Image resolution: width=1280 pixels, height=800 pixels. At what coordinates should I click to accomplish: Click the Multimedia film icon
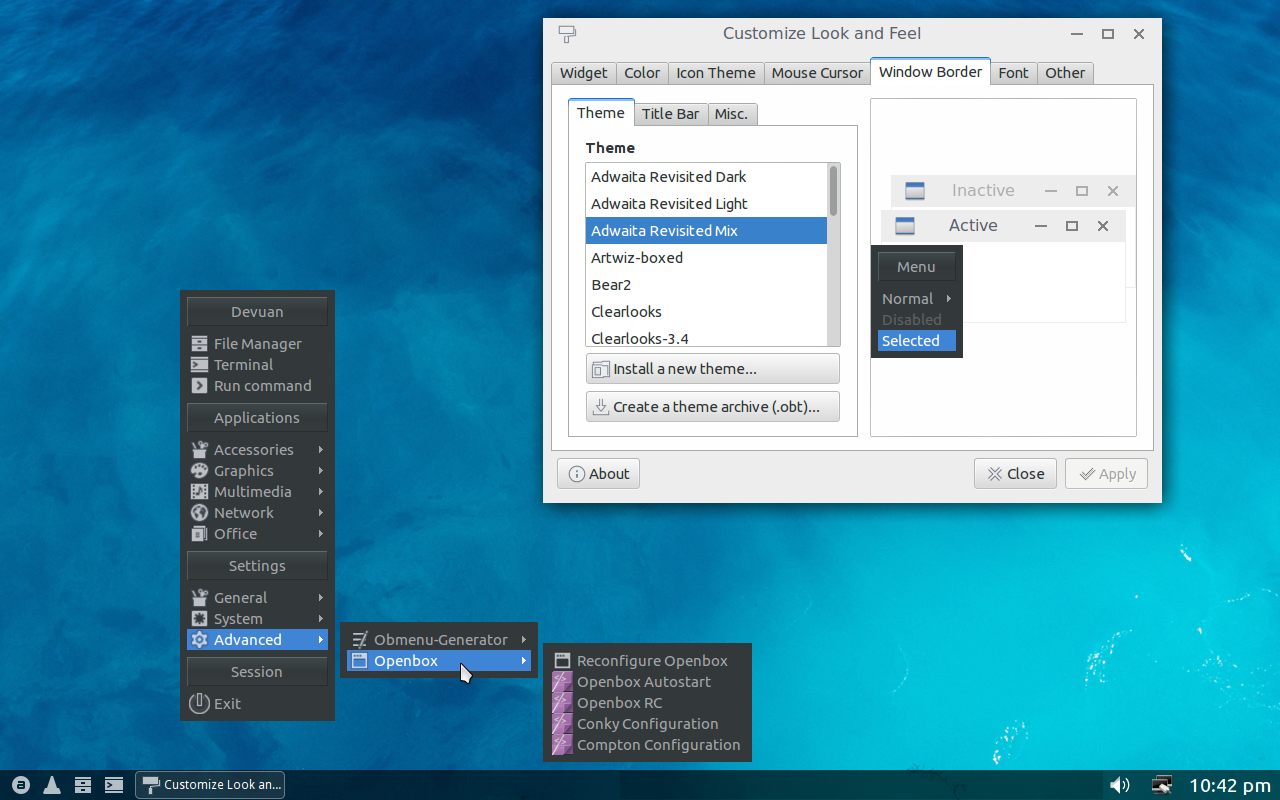coord(199,492)
